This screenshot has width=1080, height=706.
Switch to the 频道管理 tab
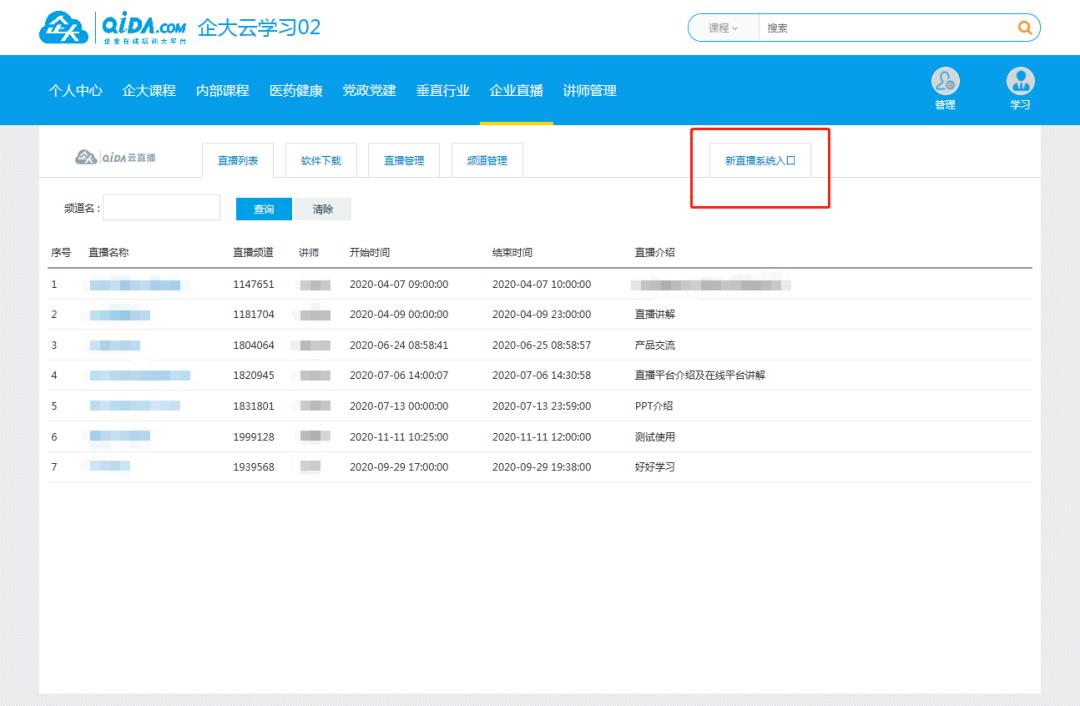(487, 160)
